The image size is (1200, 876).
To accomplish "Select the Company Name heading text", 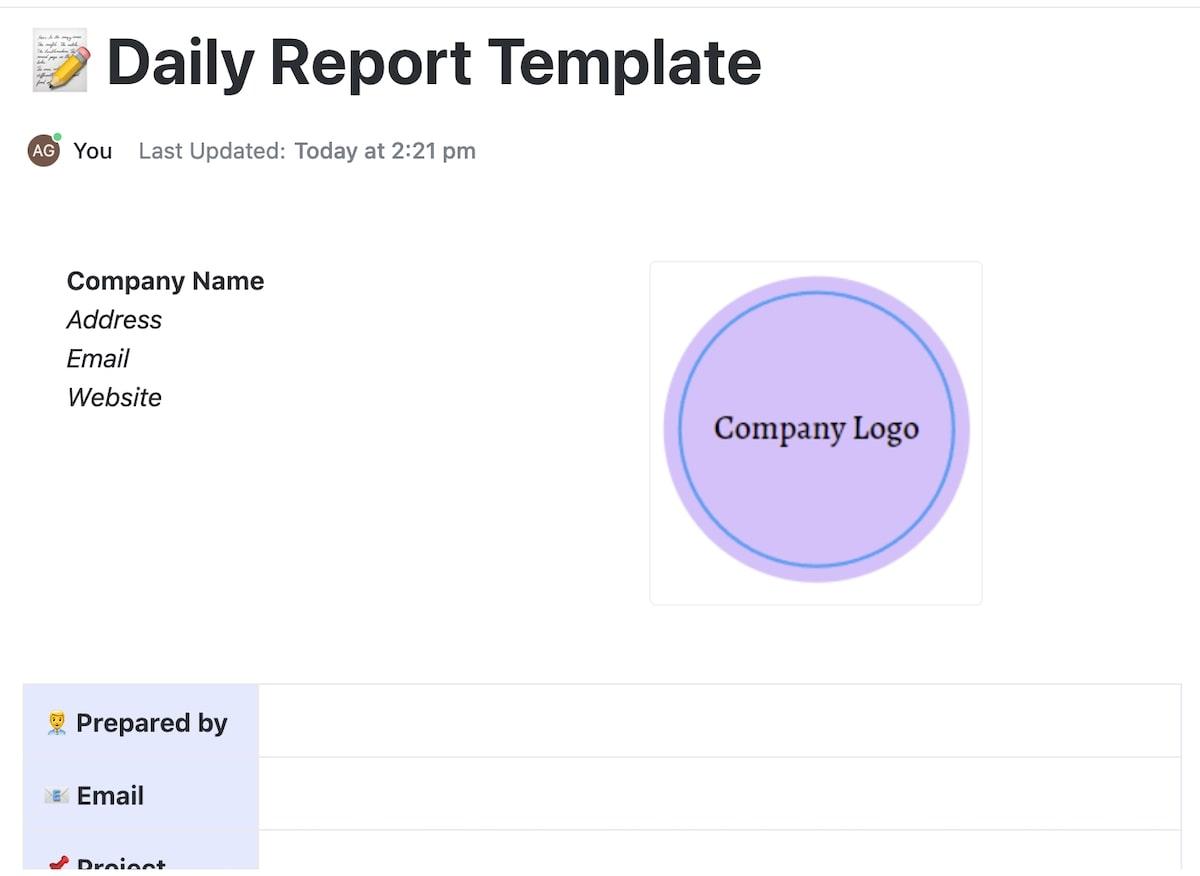I will (x=165, y=281).
